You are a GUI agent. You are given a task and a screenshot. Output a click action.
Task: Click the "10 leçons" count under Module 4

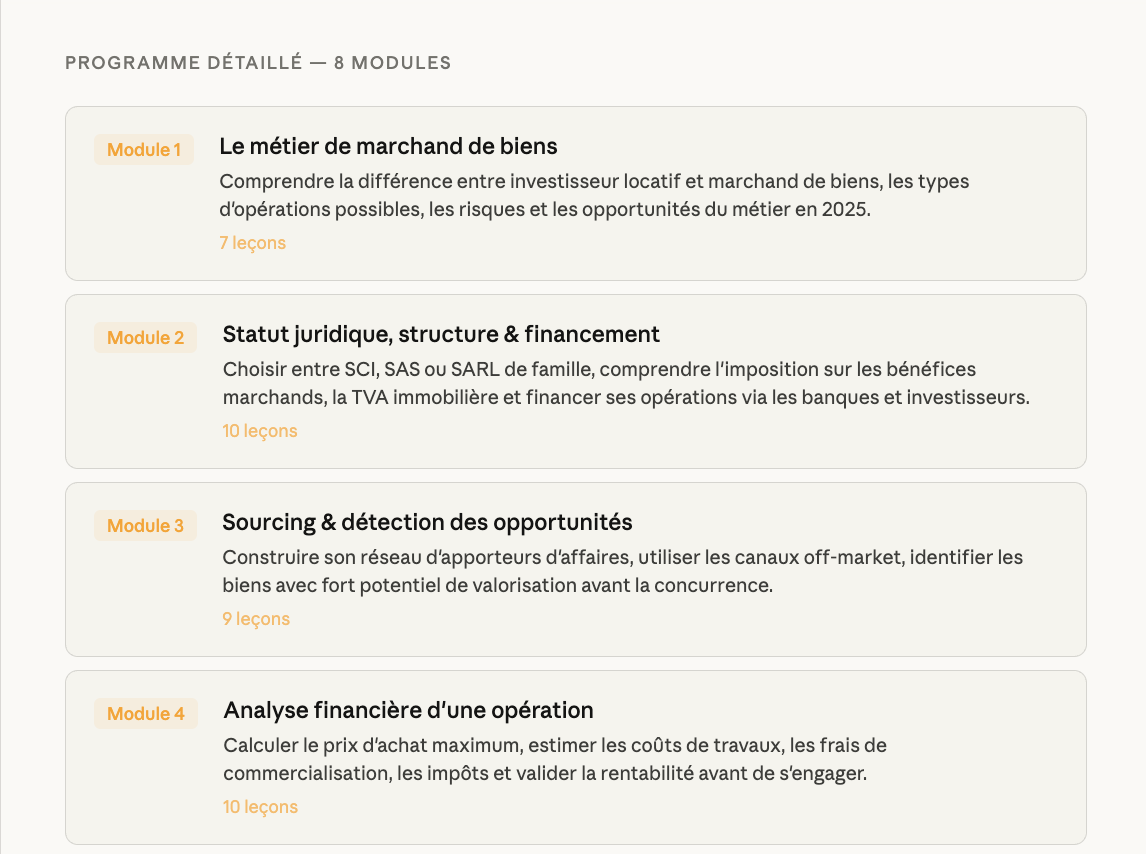click(x=260, y=807)
